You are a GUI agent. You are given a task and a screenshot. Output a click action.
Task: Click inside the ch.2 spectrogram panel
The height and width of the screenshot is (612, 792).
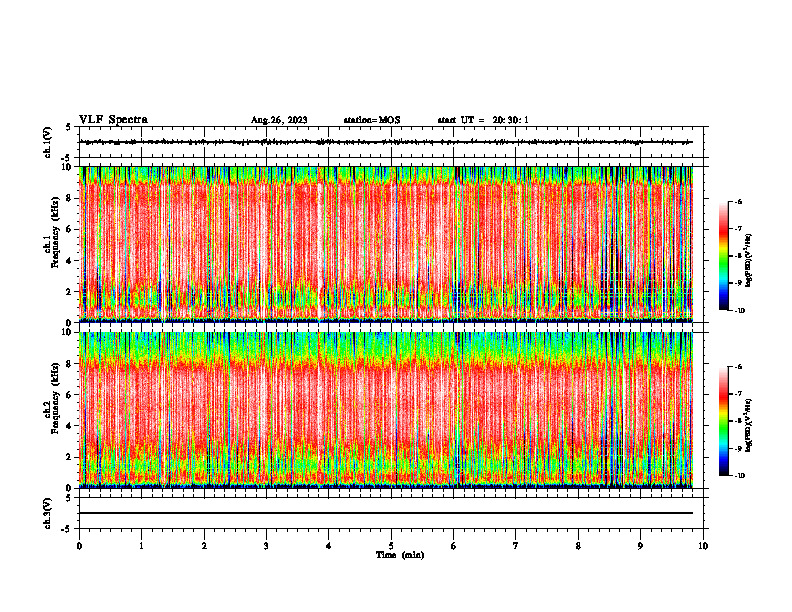[386, 410]
